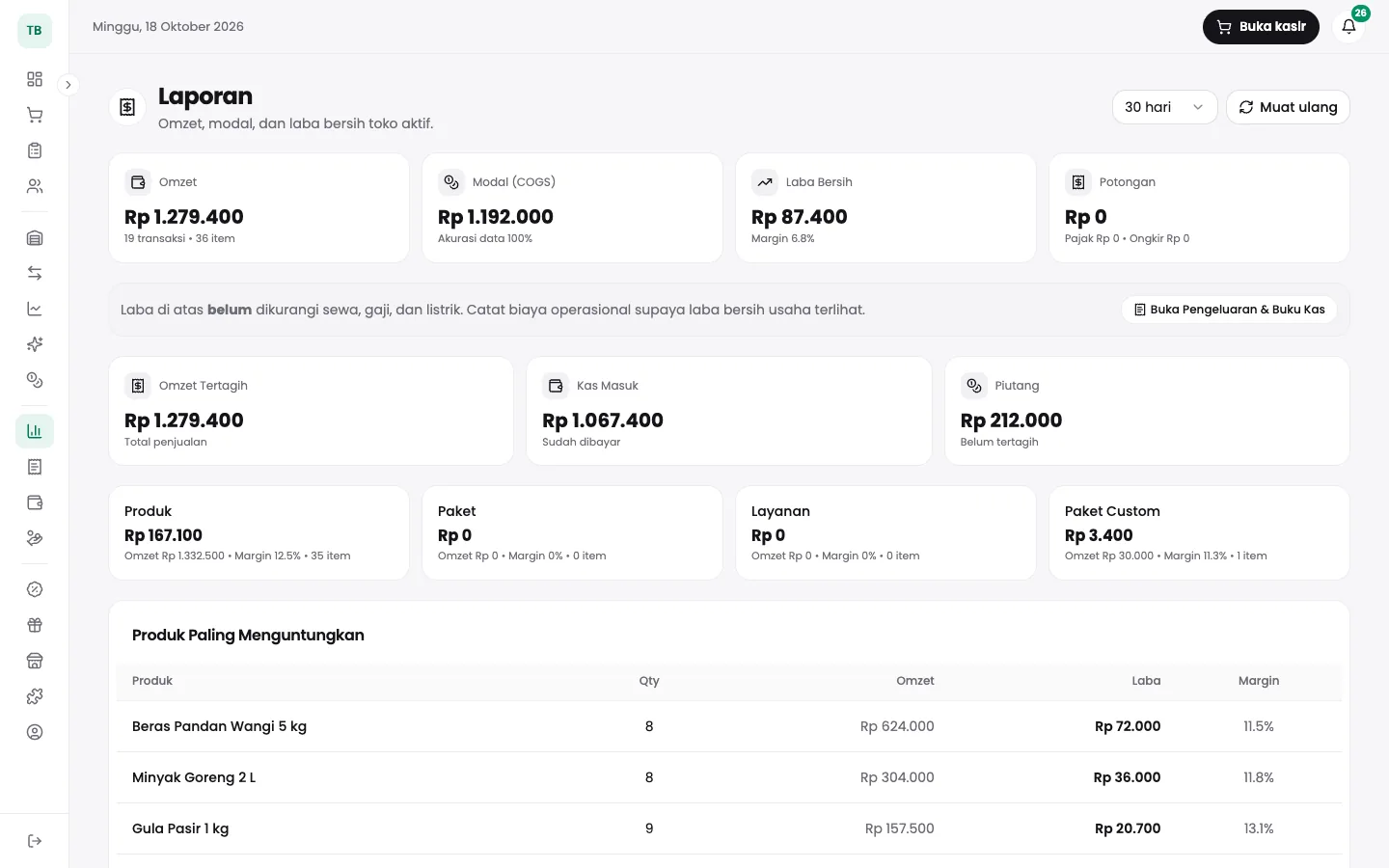Open the puzzle piece sidebar icon
The image size is (1389, 868).
coord(35,696)
